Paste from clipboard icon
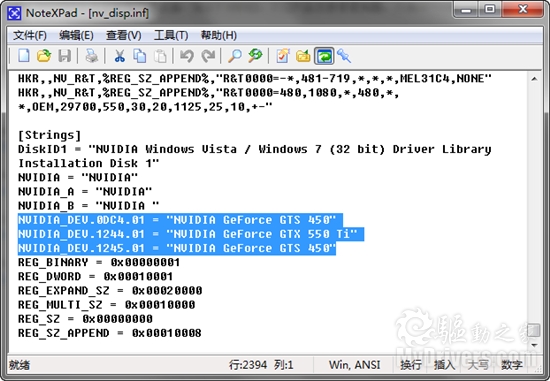The image size is (550, 381). [160, 56]
